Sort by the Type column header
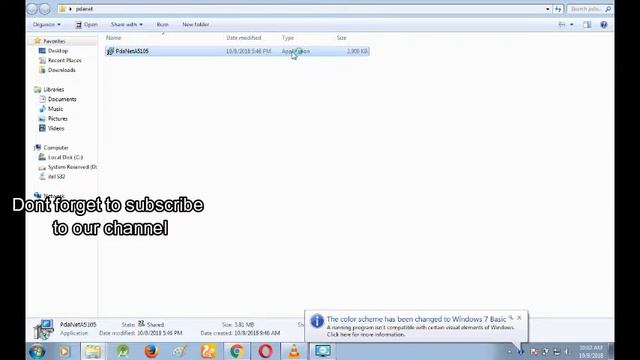 click(288, 38)
